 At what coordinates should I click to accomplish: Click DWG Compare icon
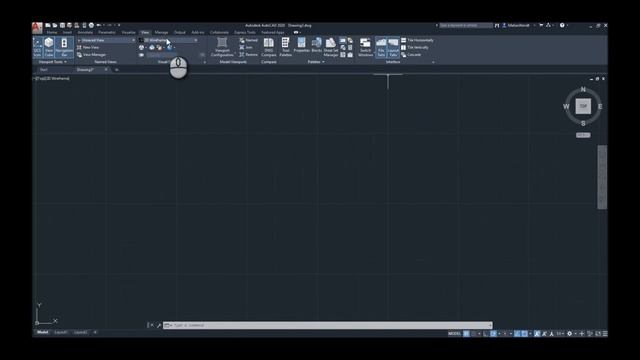269,47
